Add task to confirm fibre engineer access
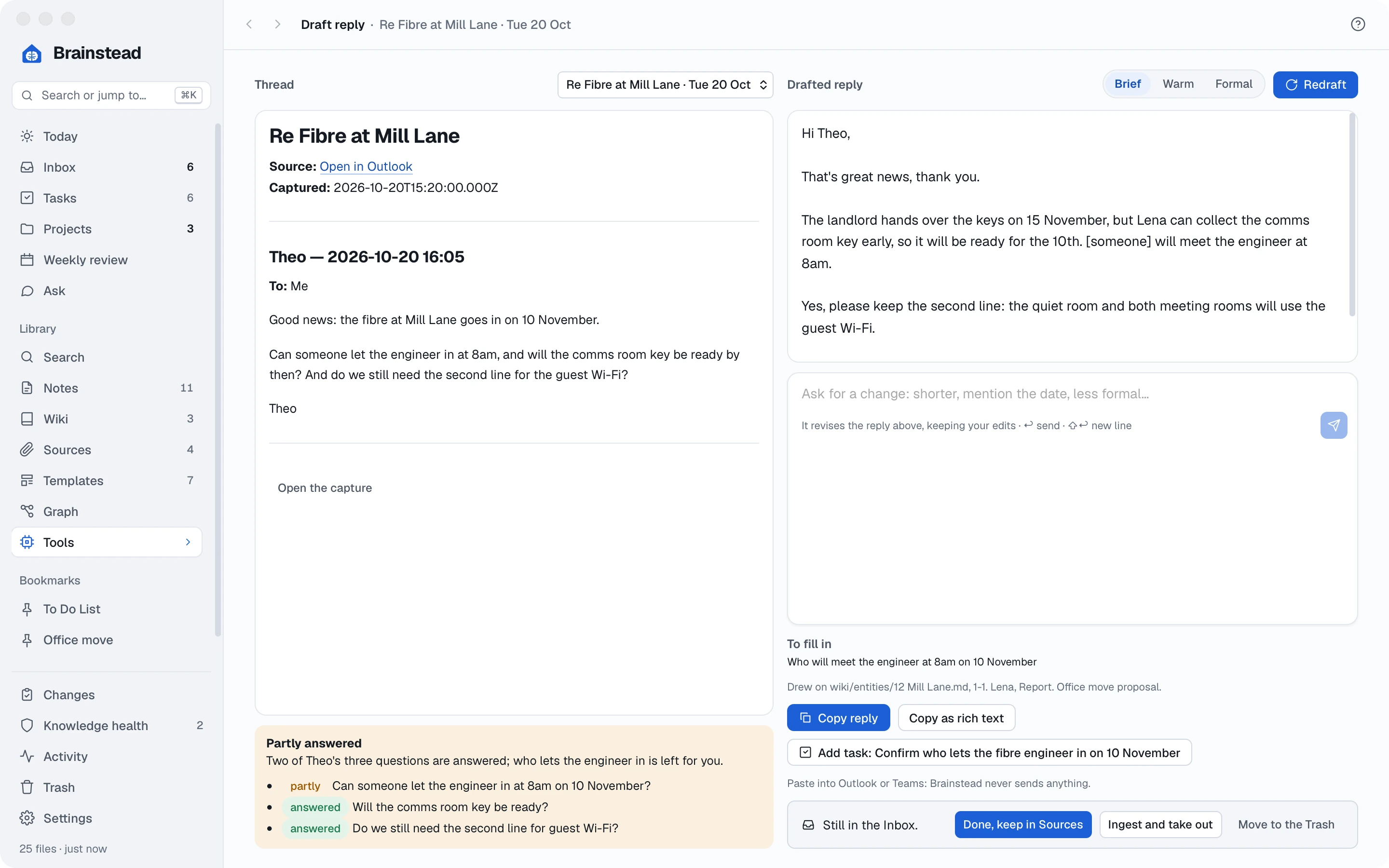This screenshot has height=868, width=1389. tap(989, 753)
